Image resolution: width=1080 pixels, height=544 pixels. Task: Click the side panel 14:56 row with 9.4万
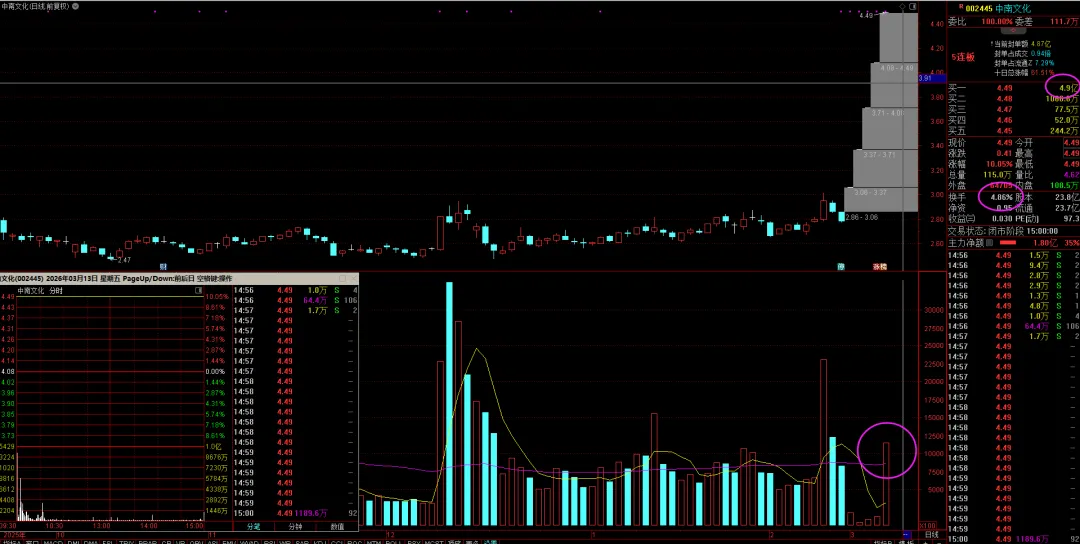(x=1014, y=265)
